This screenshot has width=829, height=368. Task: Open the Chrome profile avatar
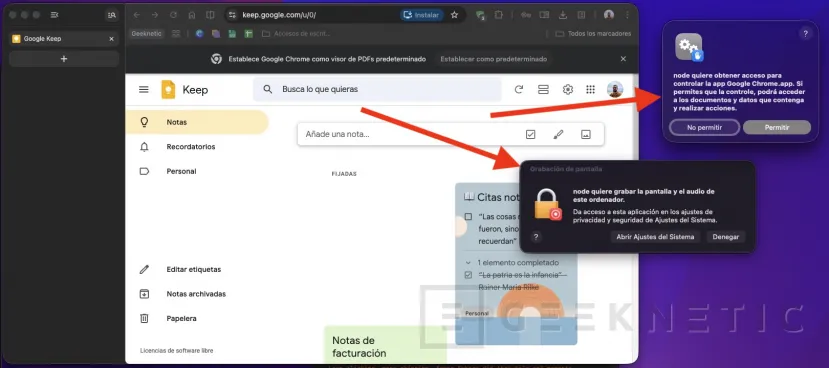[x=609, y=15]
